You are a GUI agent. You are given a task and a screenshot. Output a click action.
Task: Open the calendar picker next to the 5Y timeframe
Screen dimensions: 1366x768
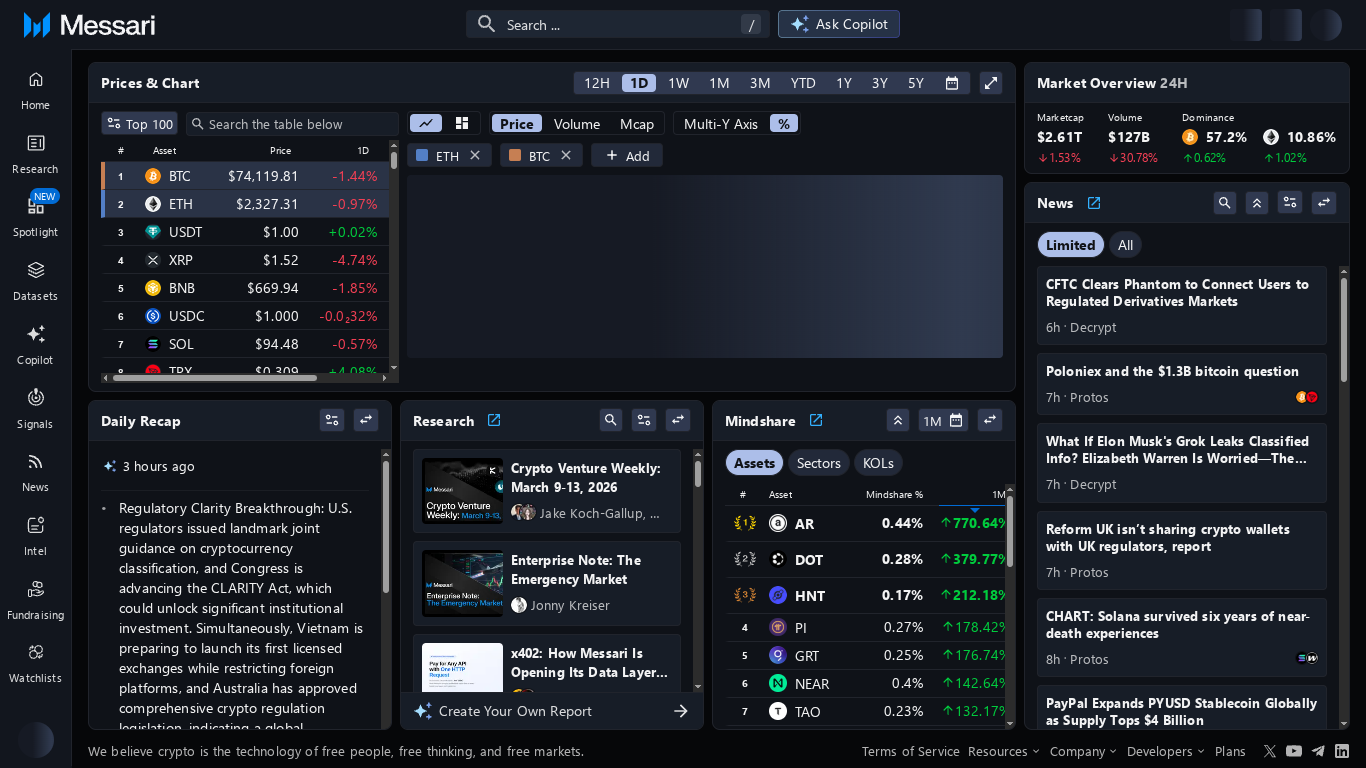click(x=951, y=83)
